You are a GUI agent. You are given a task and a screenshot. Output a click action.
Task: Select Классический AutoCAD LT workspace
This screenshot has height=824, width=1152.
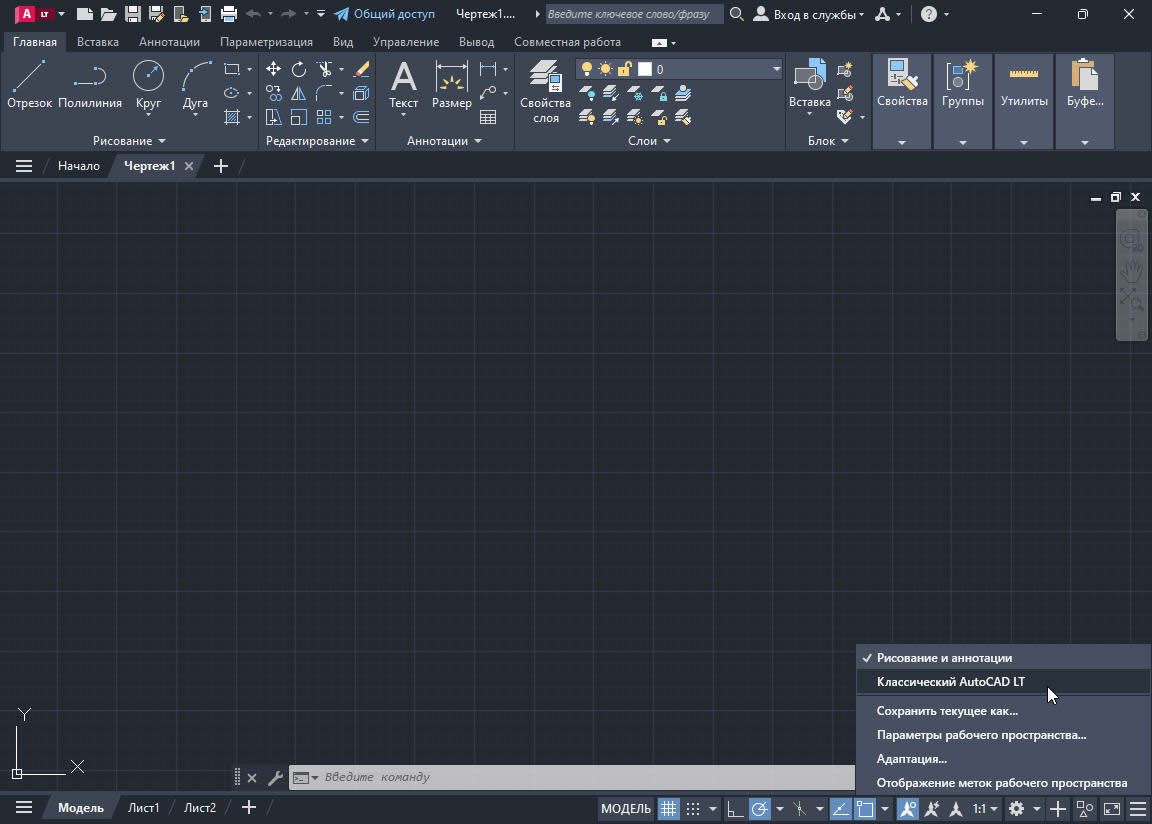point(948,682)
